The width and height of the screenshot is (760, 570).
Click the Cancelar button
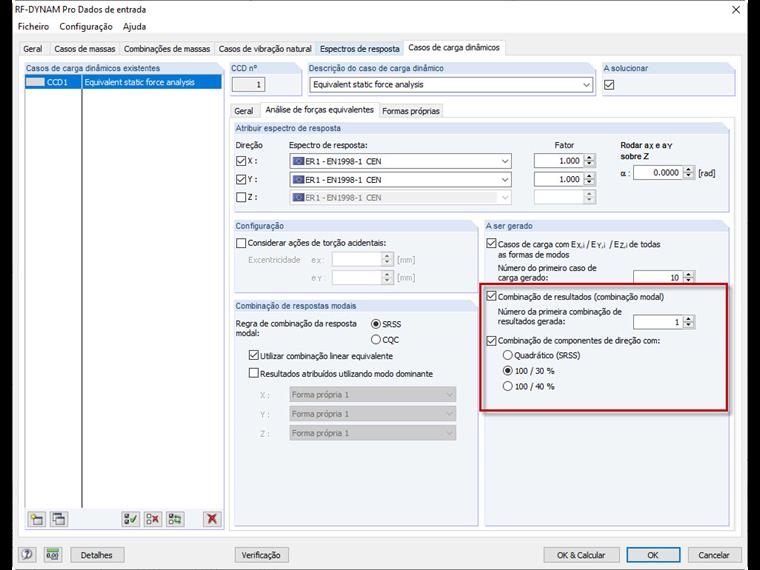(713, 555)
